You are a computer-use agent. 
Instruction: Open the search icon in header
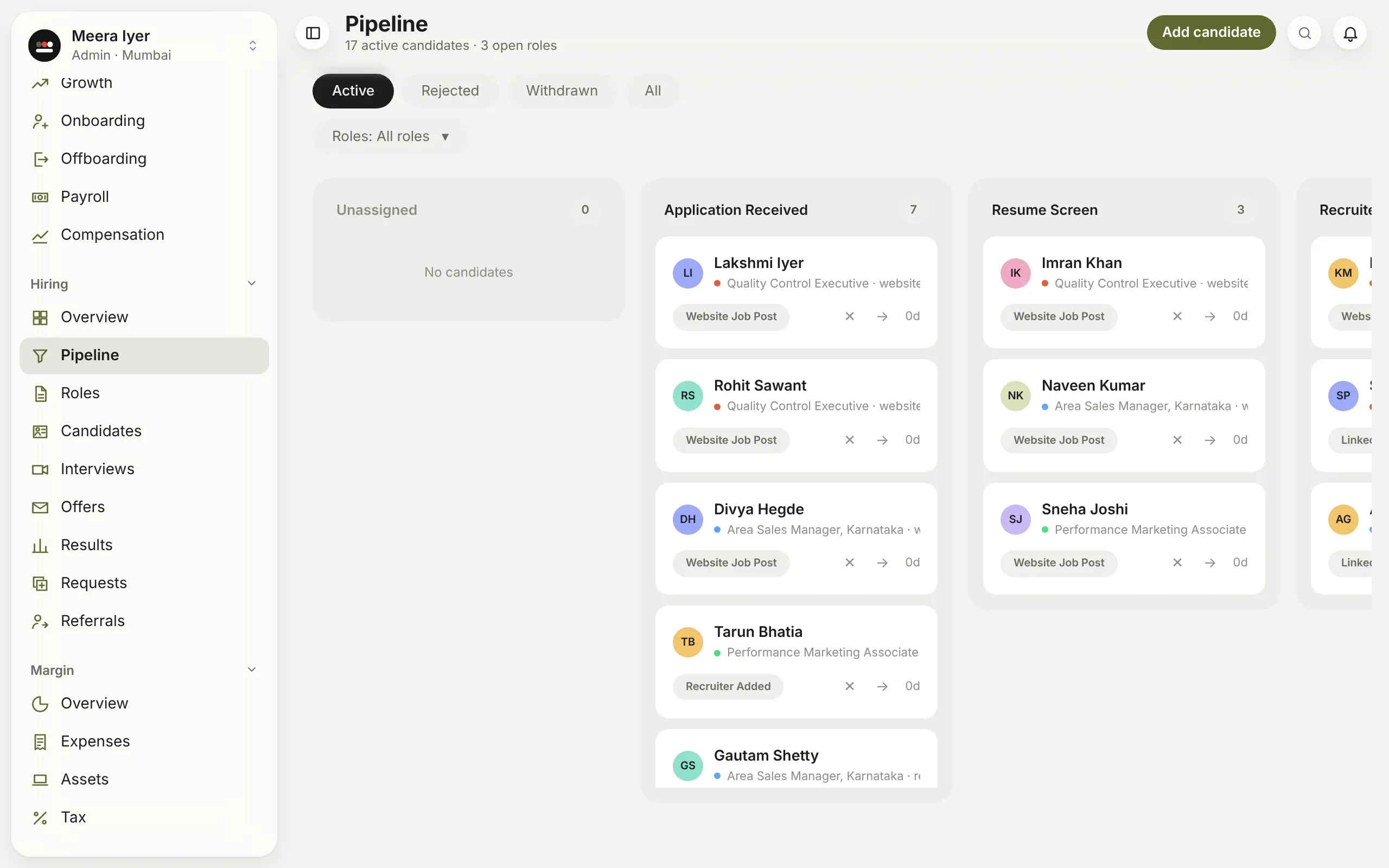(1304, 33)
